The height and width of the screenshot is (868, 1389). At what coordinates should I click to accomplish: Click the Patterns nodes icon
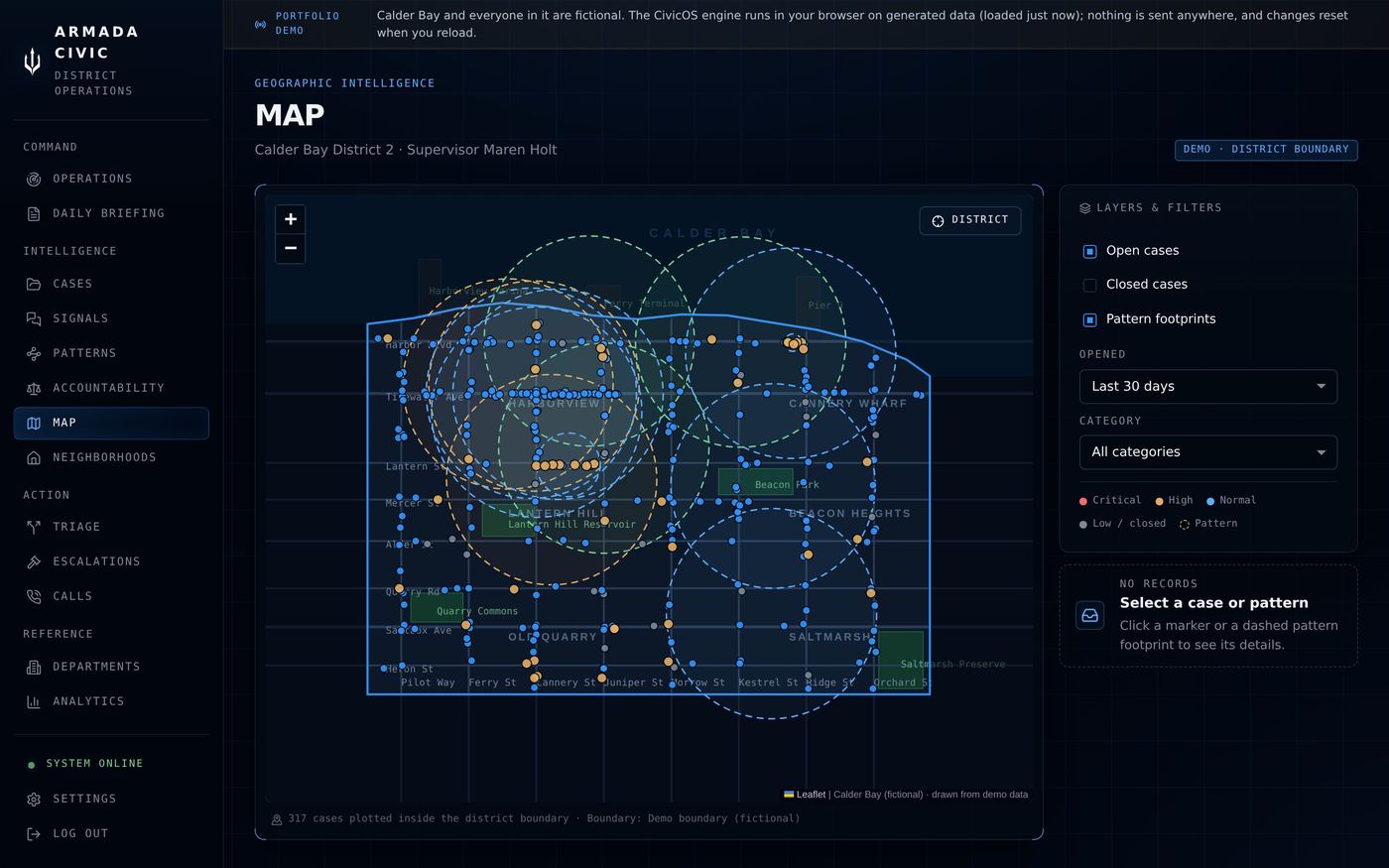click(34, 353)
